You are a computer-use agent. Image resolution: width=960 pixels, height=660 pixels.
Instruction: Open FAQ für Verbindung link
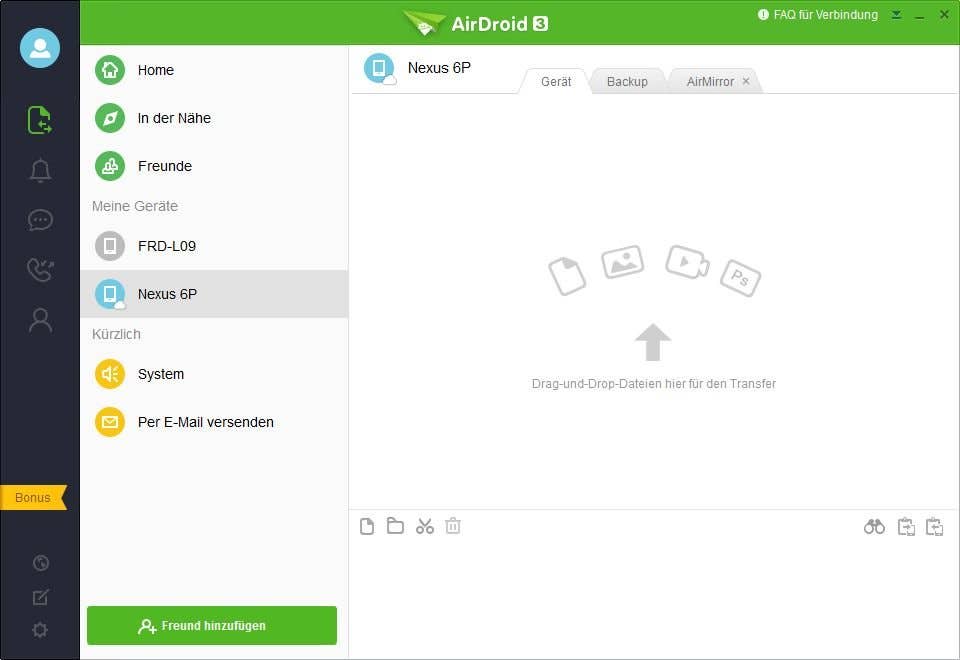tap(818, 14)
